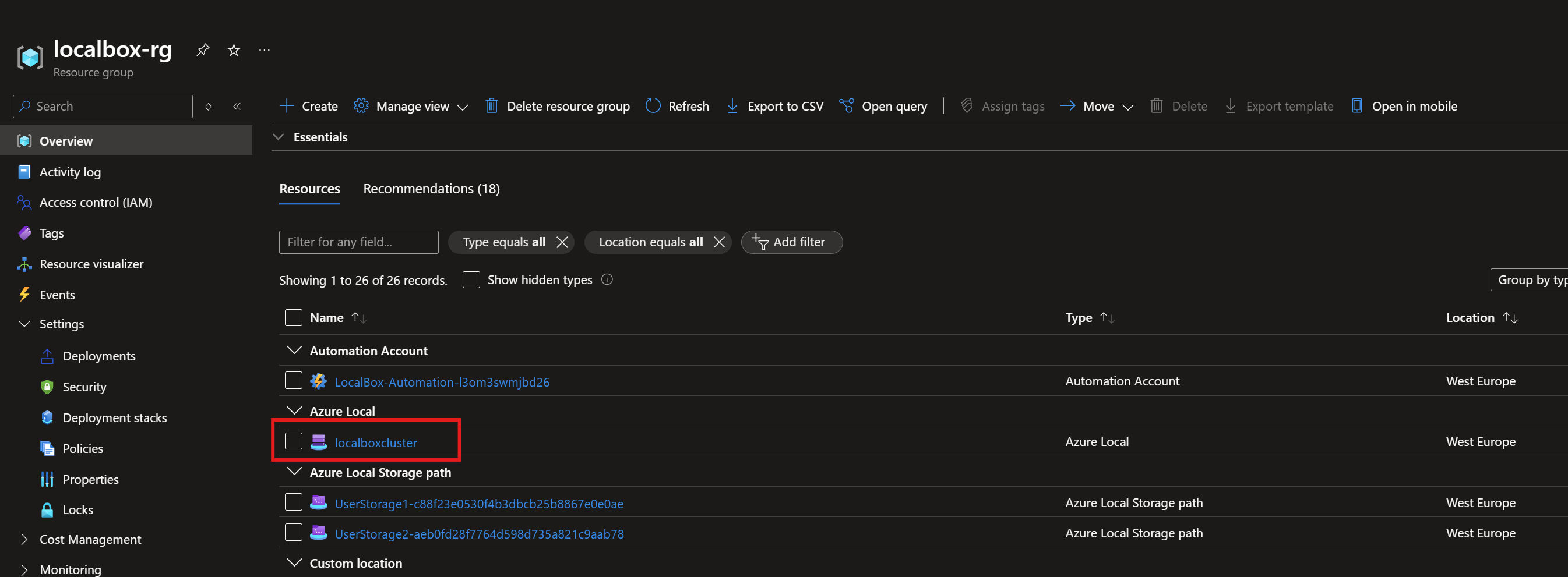Screen dimensions: 1568x577
Task: Click the LocalBox-Automation resource icon
Action: [318, 381]
